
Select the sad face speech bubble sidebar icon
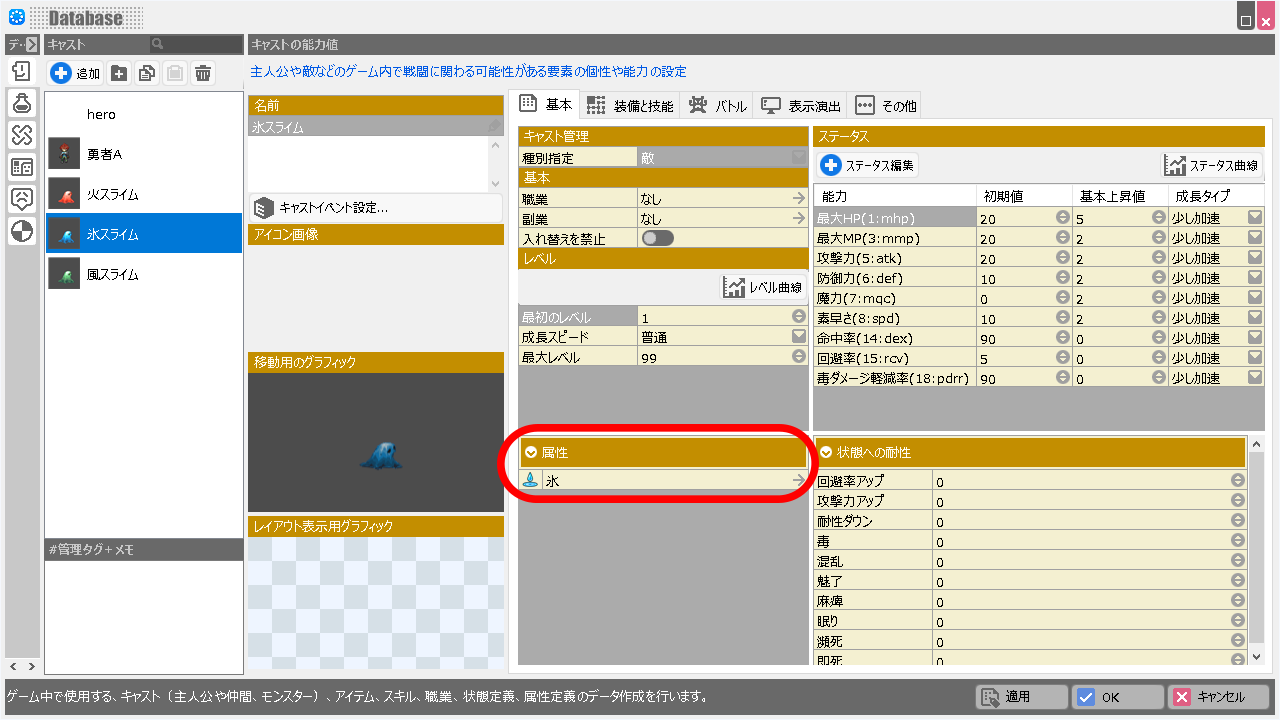[x=22, y=199]
